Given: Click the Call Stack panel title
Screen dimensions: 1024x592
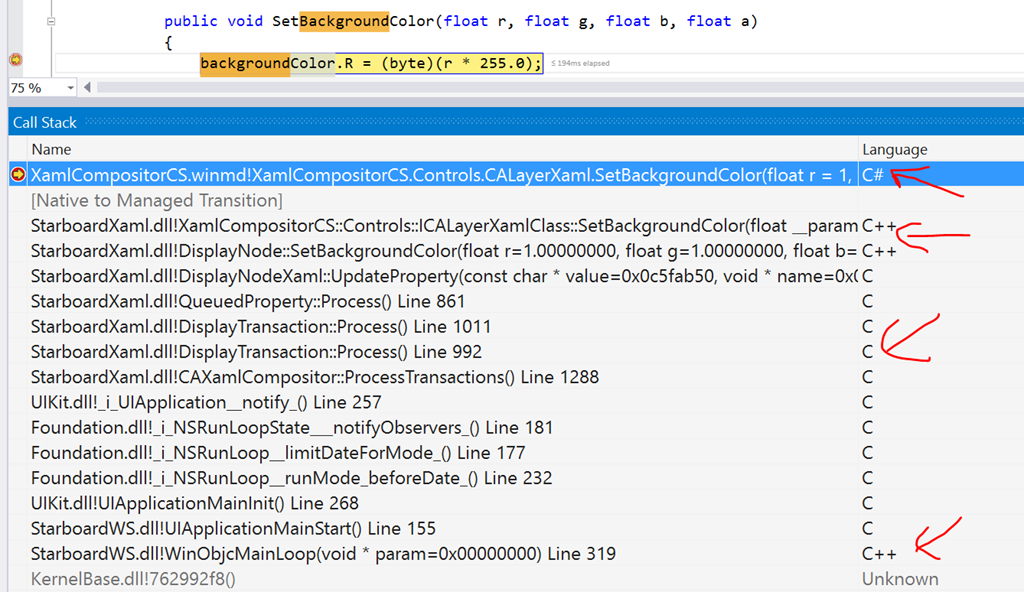Looking at the screenshot, I should coord(44,122).
